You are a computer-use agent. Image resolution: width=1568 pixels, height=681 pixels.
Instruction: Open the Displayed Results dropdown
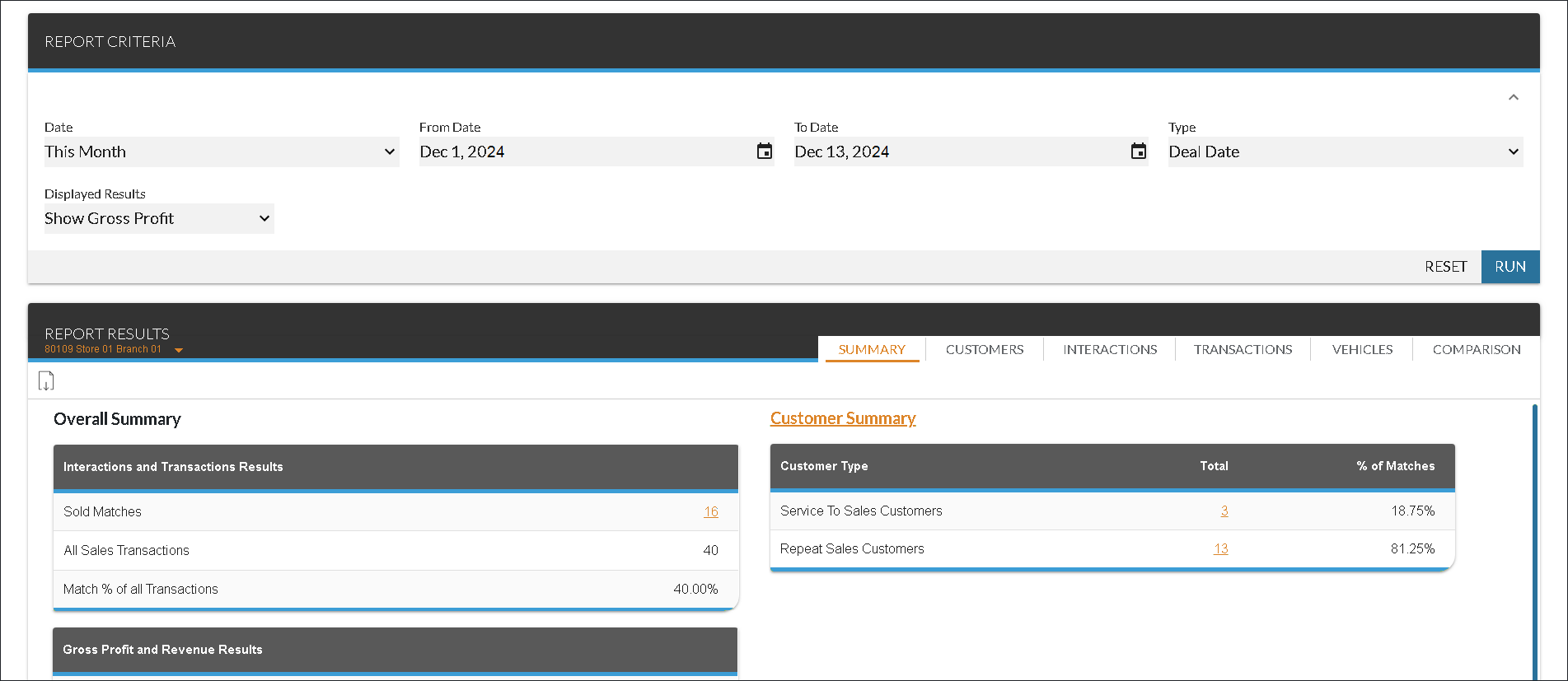coord(158,218)
